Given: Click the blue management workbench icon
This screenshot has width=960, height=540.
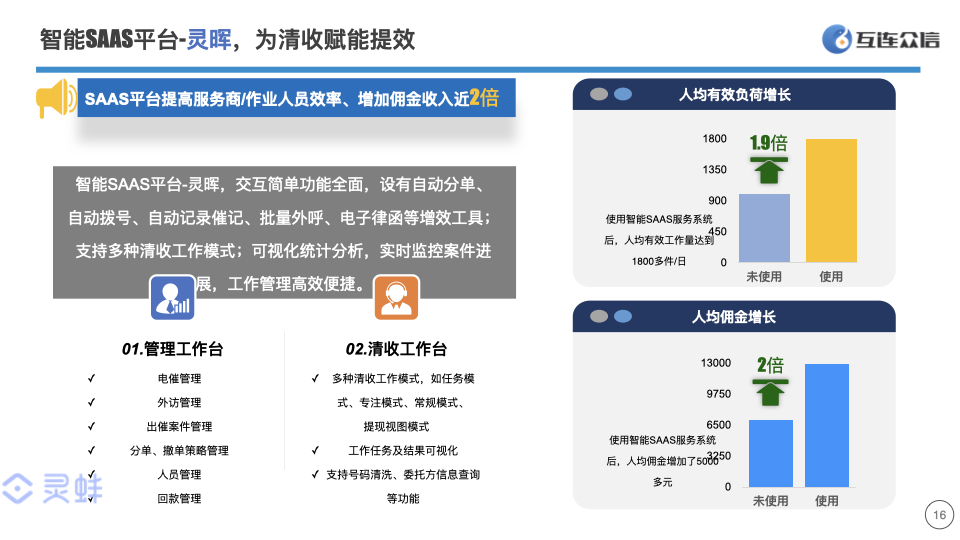Looking at the screenshot, I should (173, 298).
